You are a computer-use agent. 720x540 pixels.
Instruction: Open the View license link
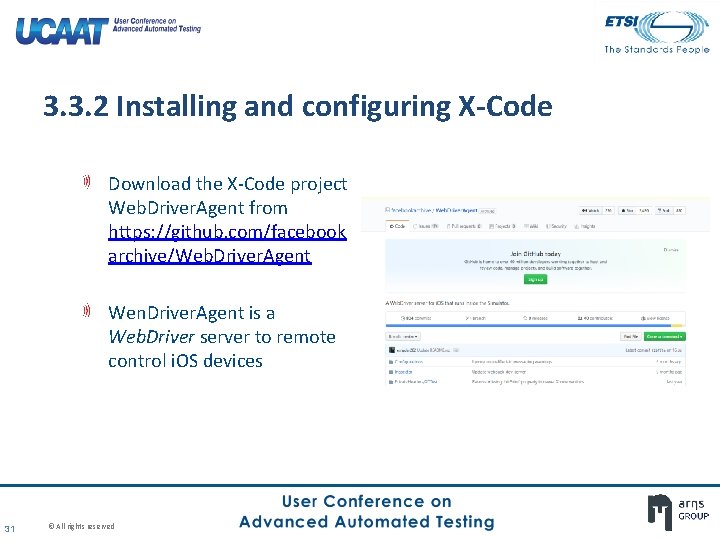[x=655, y=318]
